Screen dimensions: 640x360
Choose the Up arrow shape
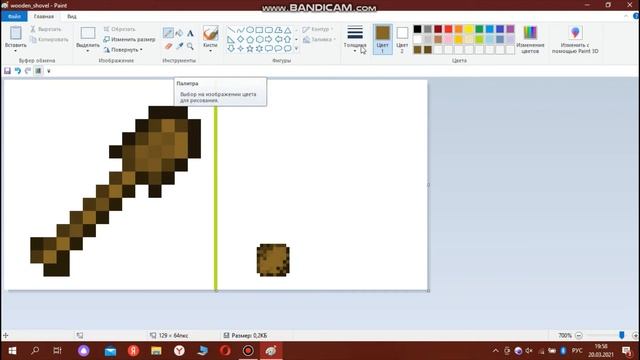pos(288,40)
